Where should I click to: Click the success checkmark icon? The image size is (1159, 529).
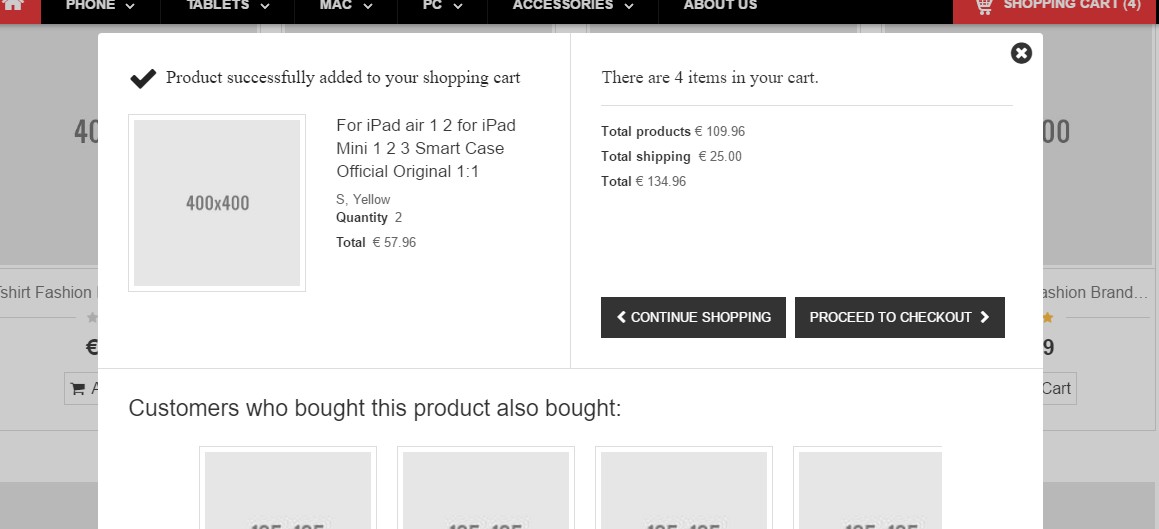pyautogui.click(x=143, y=78)
